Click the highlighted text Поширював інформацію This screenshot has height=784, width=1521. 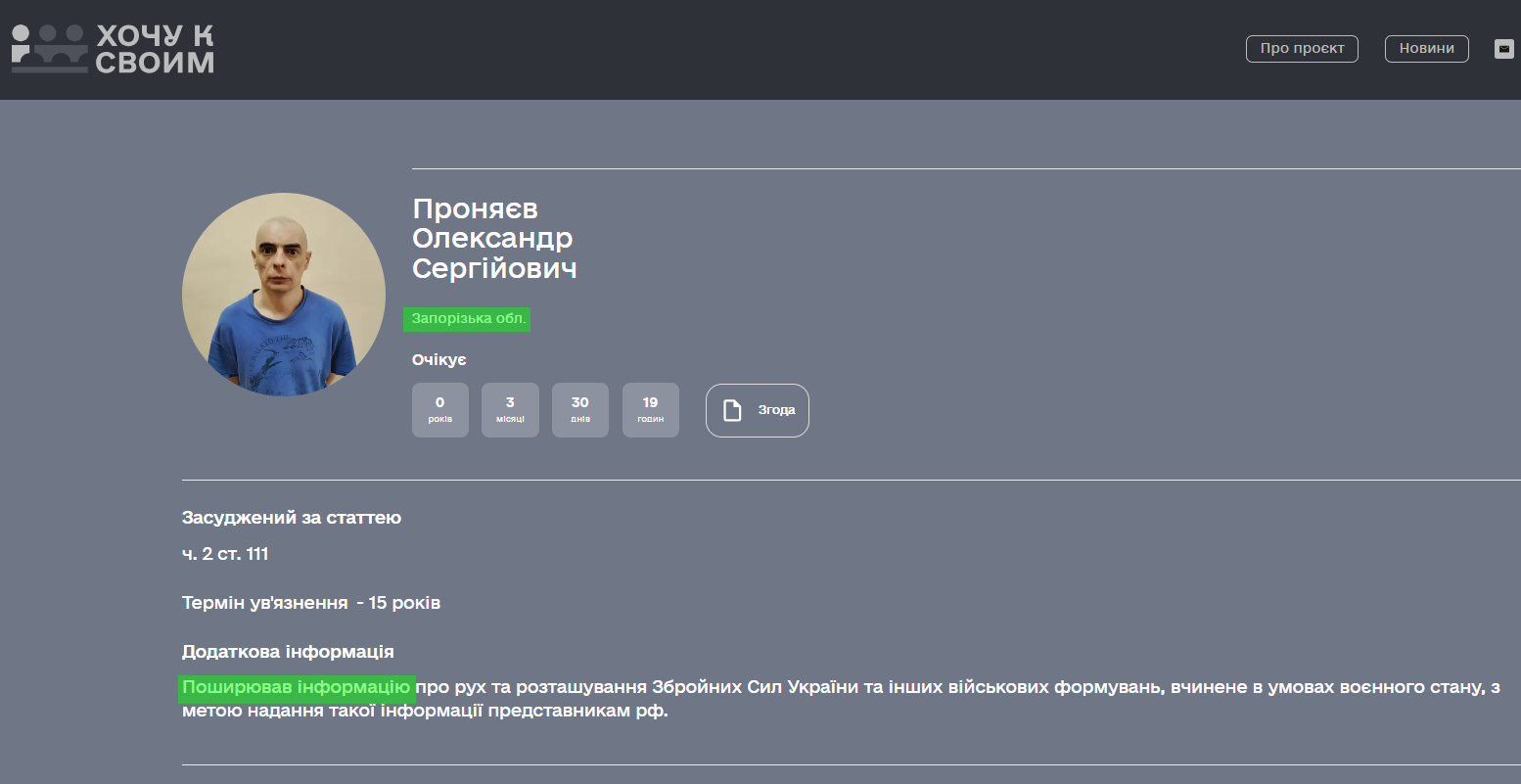pyautogui.click(x=296, y=686)
